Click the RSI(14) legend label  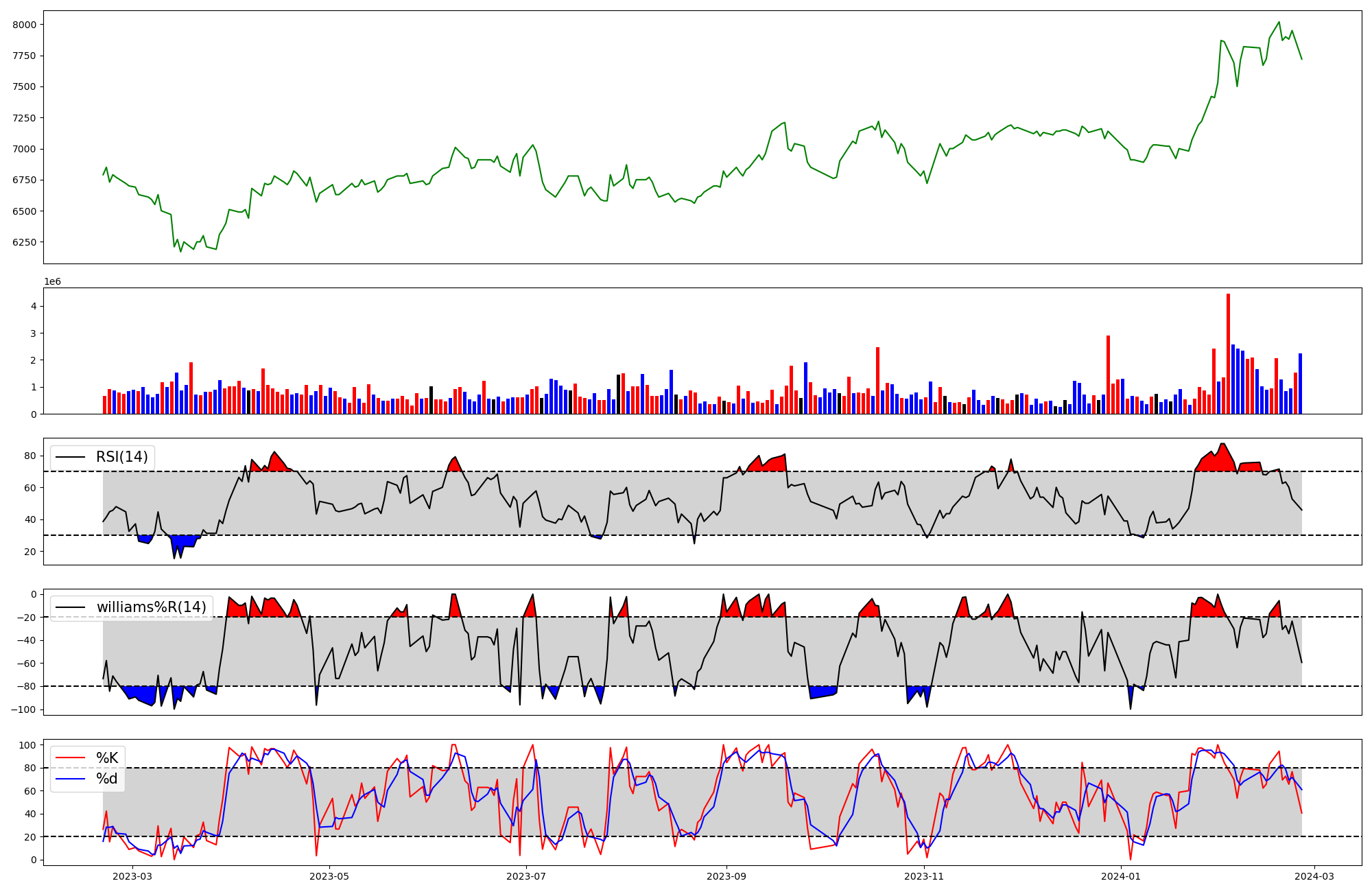(x=121, y=457)
